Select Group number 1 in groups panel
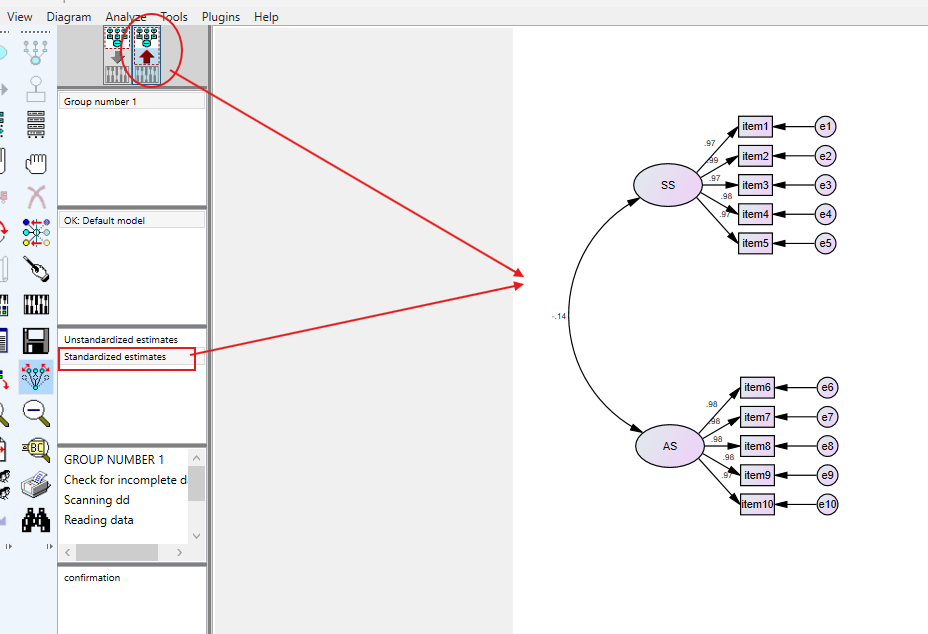The width and height of the screenshot is (928, 634). pos(101,102)
